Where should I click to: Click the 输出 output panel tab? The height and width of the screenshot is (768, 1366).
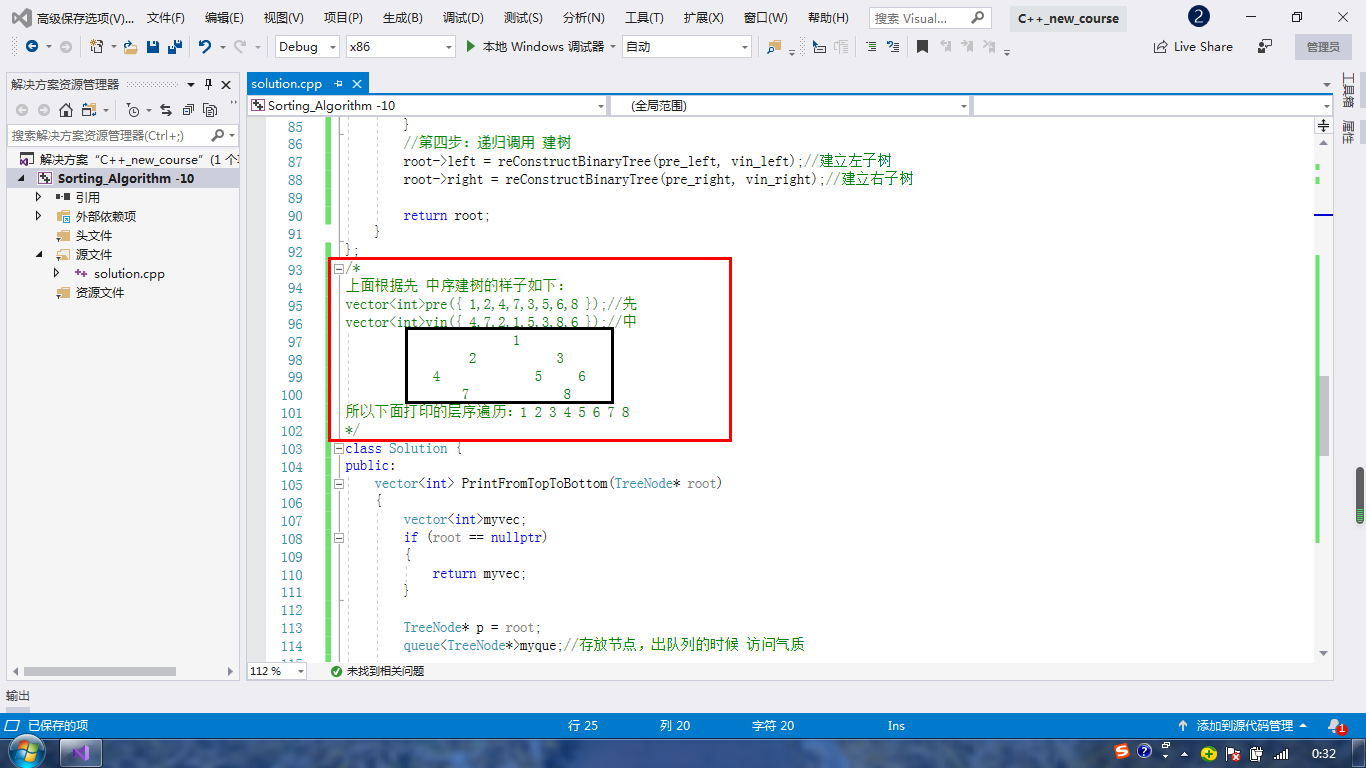coord(18,696)
